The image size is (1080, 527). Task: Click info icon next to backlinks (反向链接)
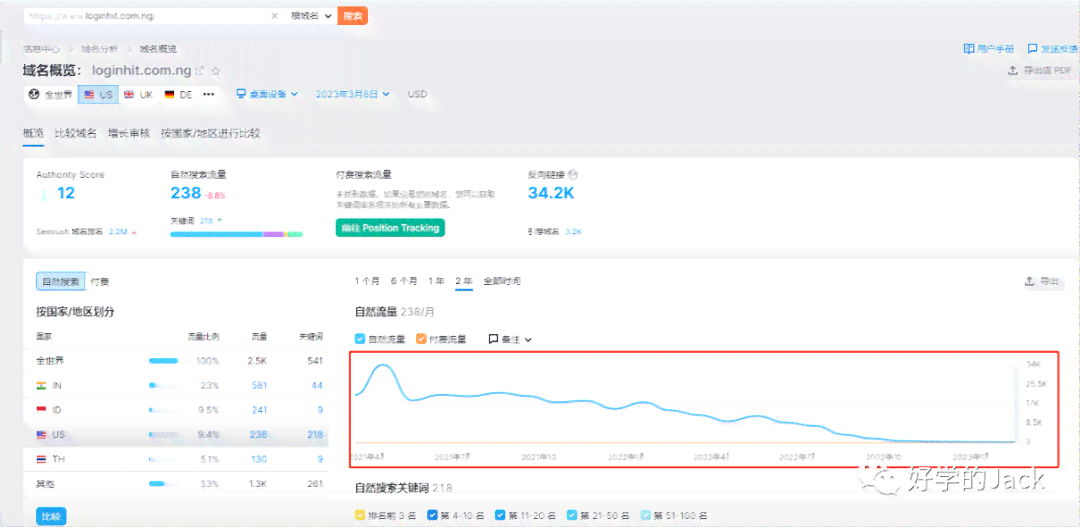point(574,175)
